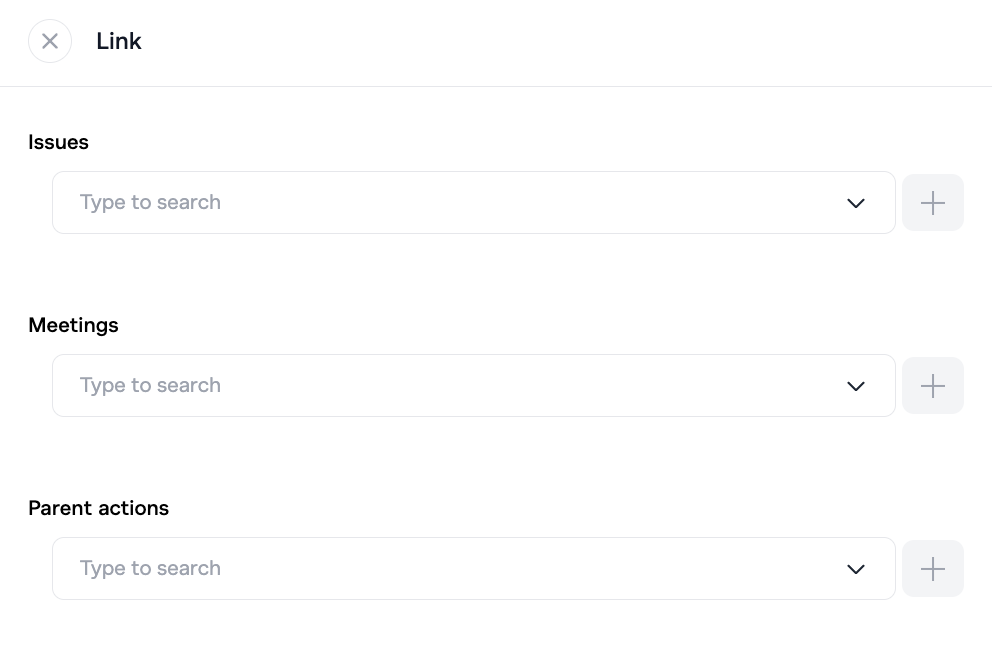Add a new meeting with plus icon

click(x=933, y=386)
